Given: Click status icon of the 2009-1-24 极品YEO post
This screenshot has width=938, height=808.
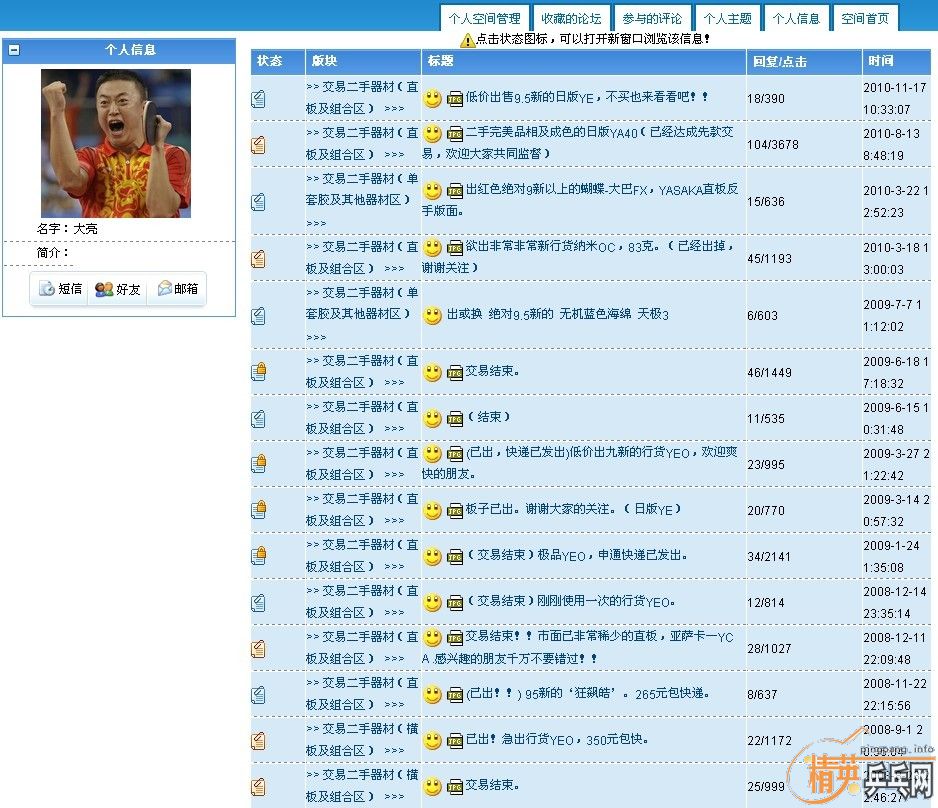Looking at the screenshot, I should pyautogui.click(x=259, y=556).
